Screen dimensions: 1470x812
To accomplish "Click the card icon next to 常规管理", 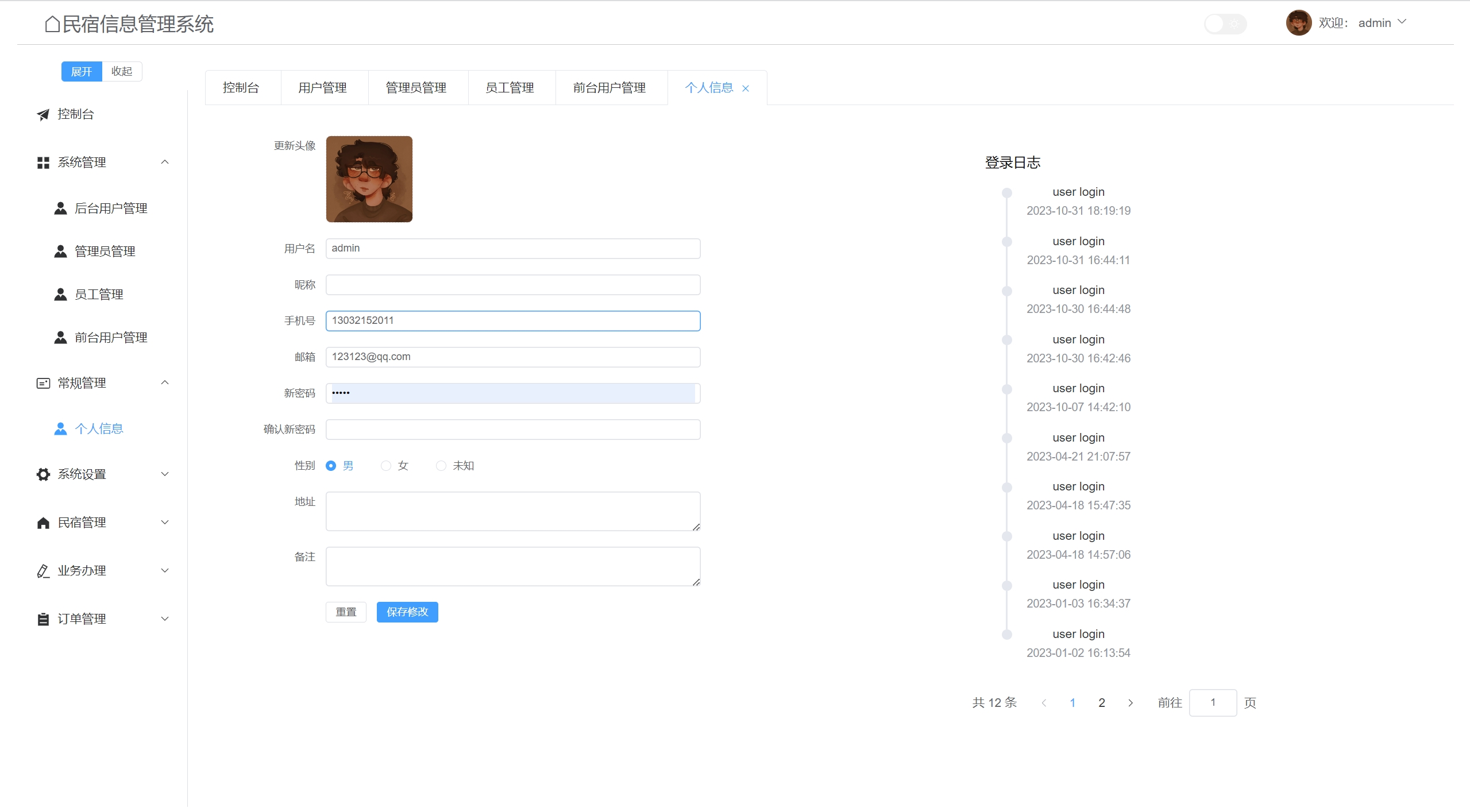I will (43, 383).
